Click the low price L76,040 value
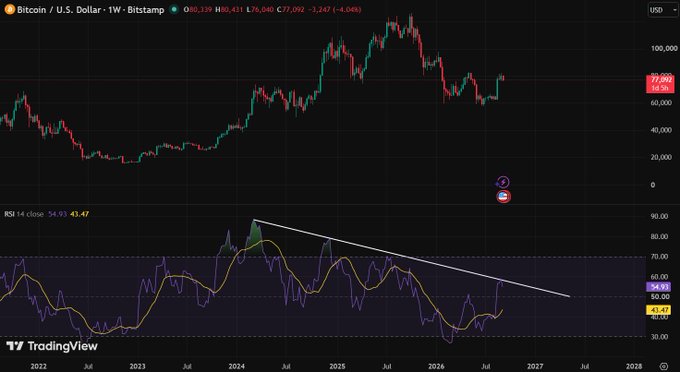The image size is (680, 372). point(260,10)
